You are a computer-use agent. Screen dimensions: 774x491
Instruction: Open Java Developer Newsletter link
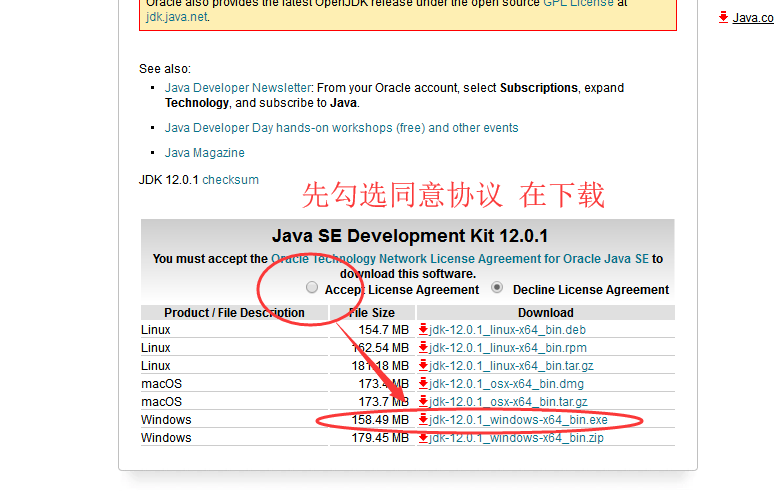[237, 88]
